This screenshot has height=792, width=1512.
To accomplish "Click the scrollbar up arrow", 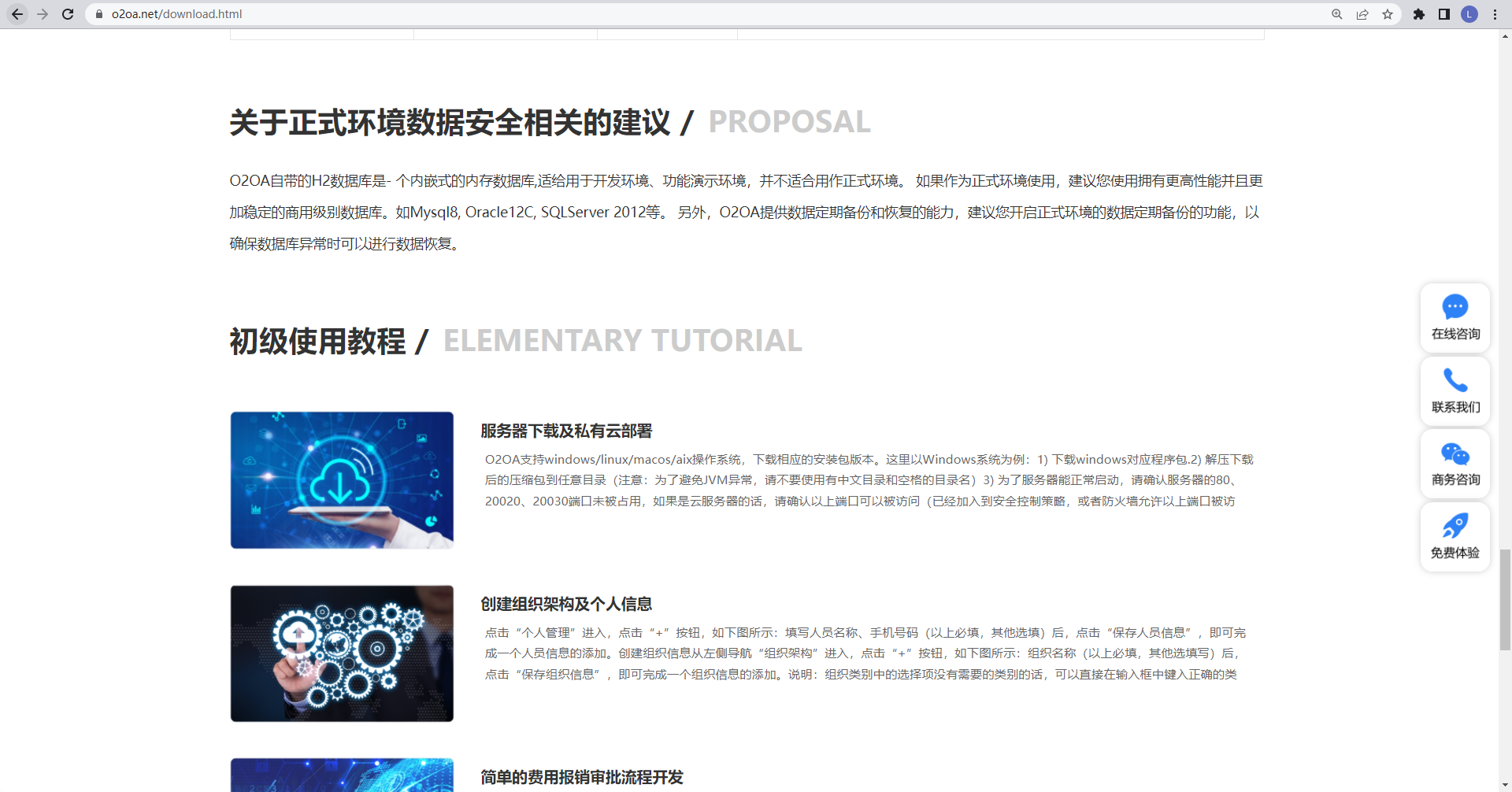I will 1505,35.
